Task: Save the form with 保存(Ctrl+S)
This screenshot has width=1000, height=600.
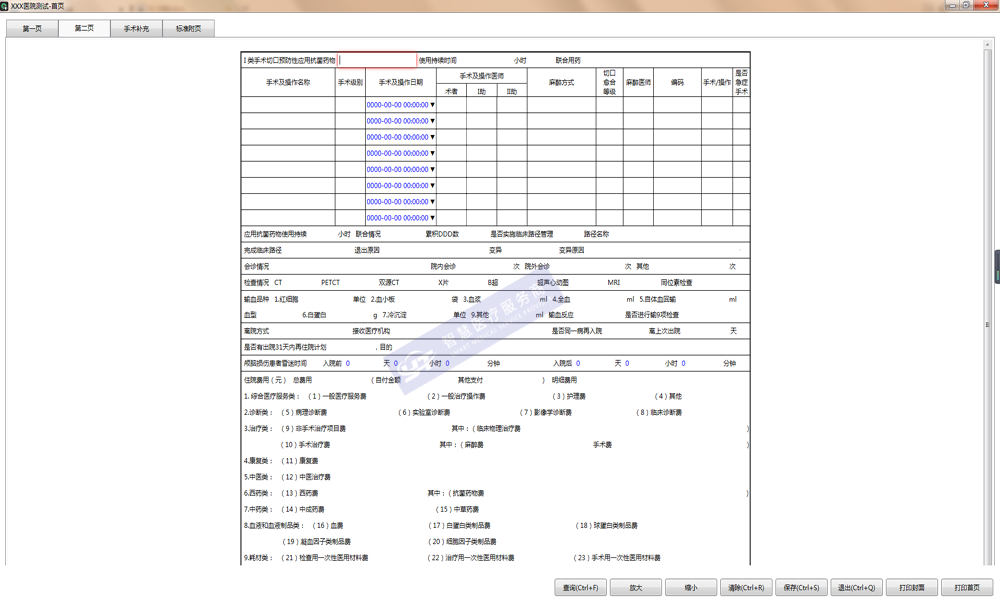Action: click(801, 588)
